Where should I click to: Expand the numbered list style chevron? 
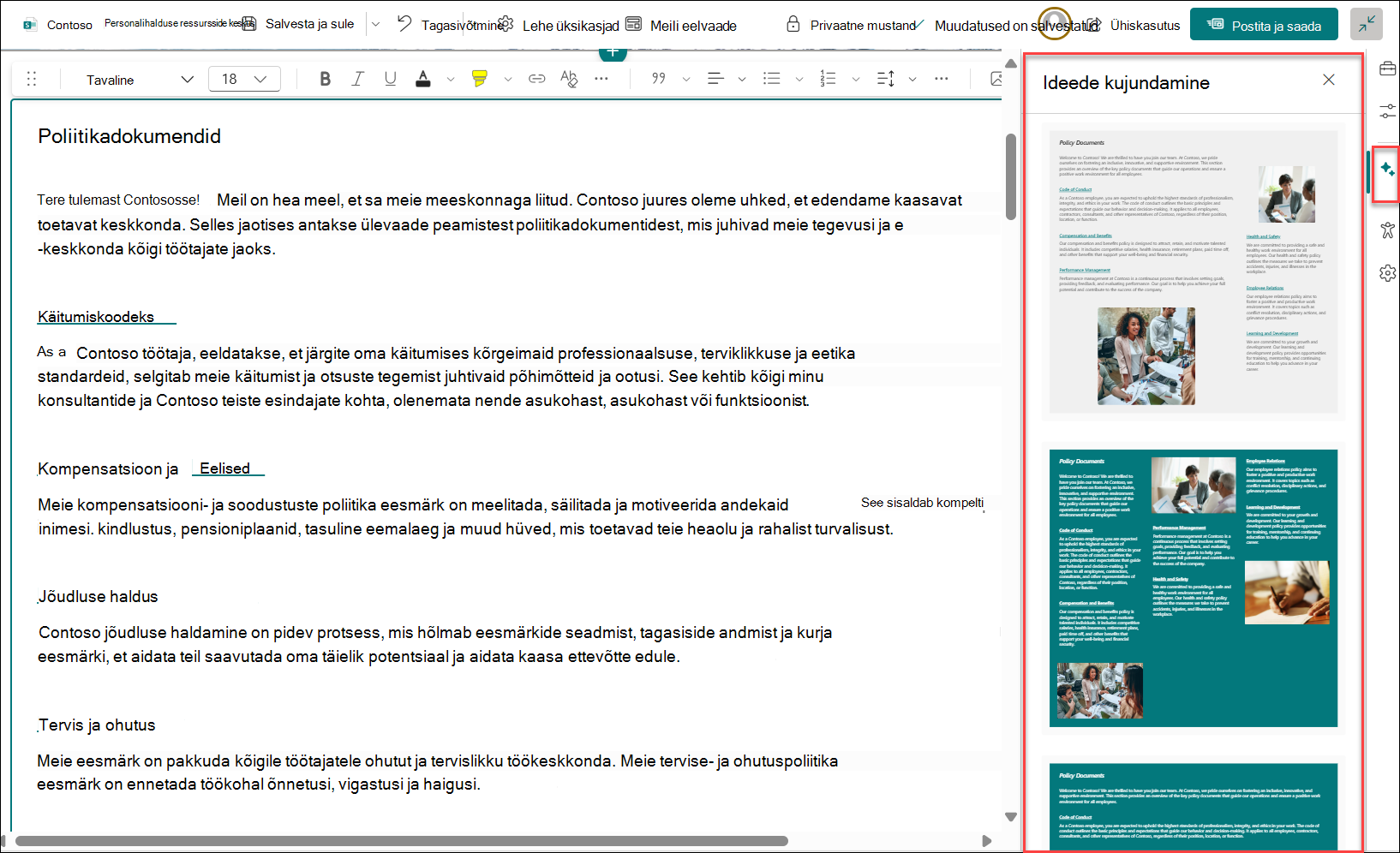coord(856,80)
